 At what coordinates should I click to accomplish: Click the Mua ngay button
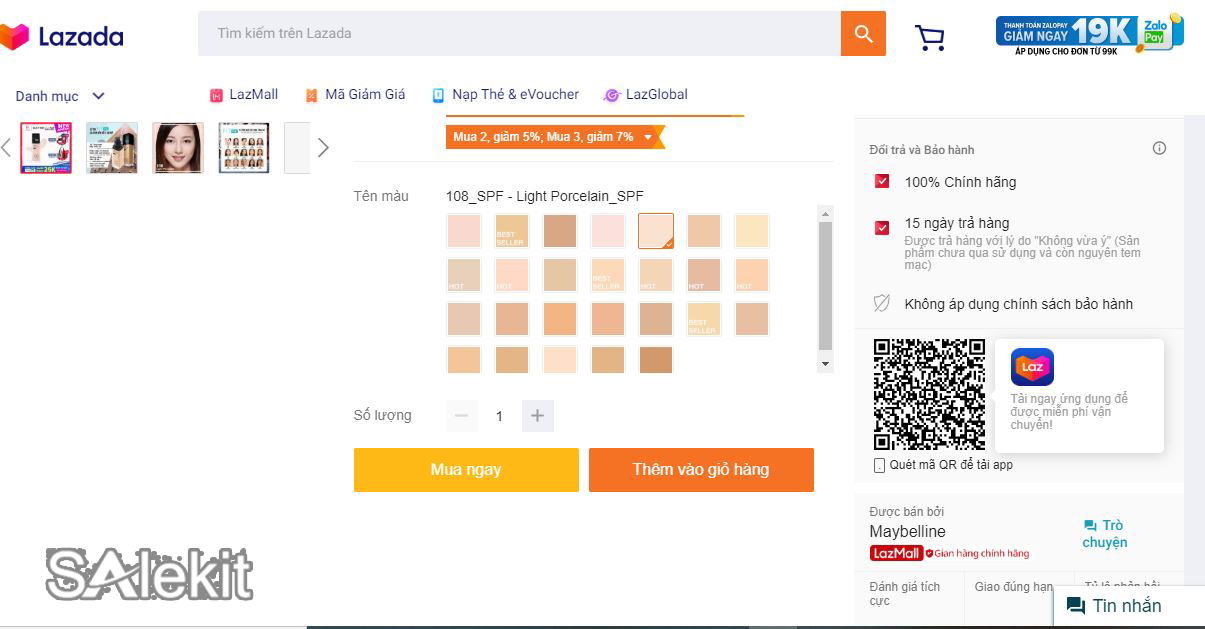click(466, 469)
